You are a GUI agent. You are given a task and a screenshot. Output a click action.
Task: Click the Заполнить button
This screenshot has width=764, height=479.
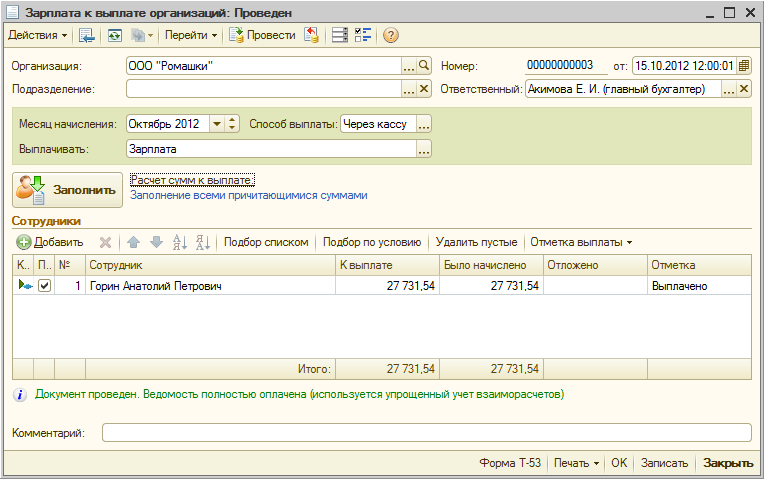[66, 188]
